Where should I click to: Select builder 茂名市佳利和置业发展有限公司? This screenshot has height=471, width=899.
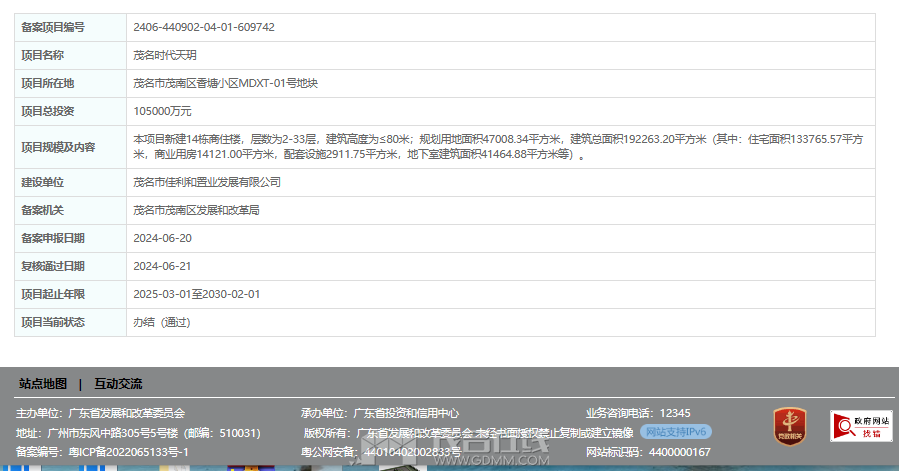(207, 182)
